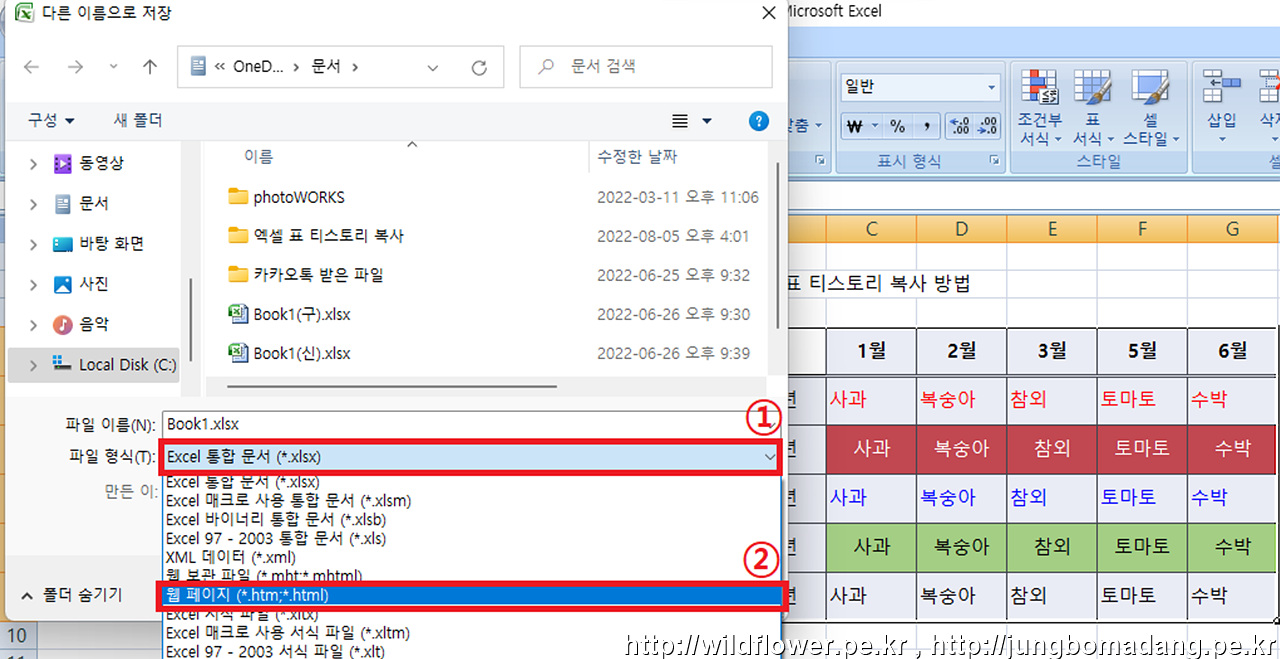Open the 표시 형식 dialog launcher
The height and width of the screenshot is (659, 1280).
click(x=995, y=161)
